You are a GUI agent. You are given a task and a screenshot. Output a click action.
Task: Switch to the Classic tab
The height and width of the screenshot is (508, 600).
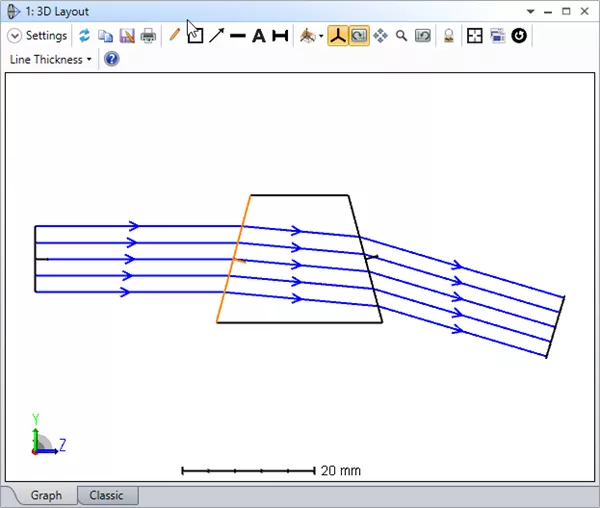(x=106, y=495)
